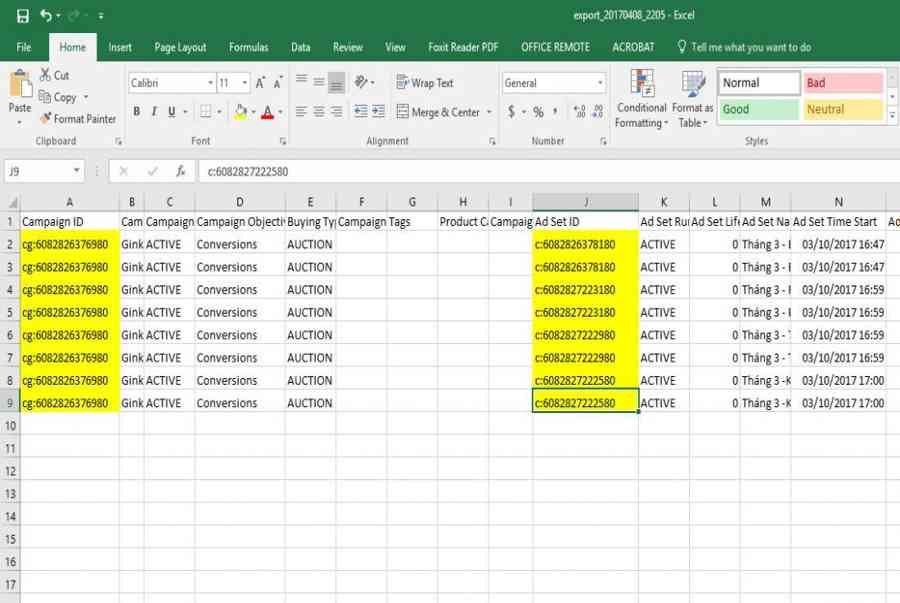The width and height of the screenshot is (900, 603).
Task: Apply percent style to cells
Action: coord(538,112)
